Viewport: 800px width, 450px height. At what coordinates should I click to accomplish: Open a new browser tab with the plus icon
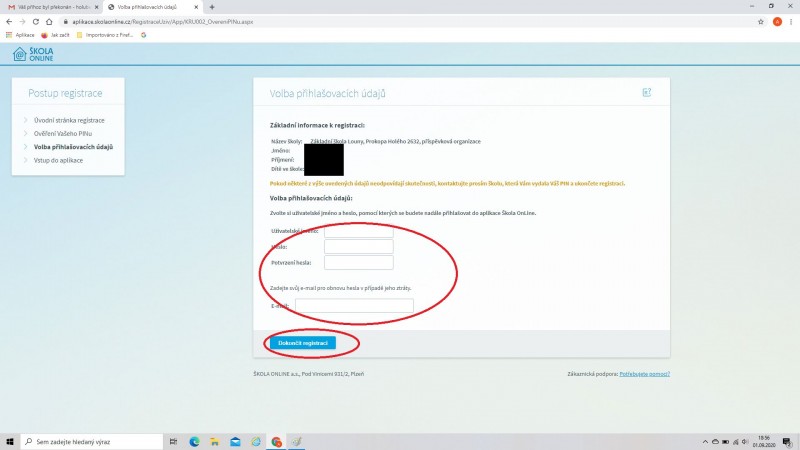point(212,7)
